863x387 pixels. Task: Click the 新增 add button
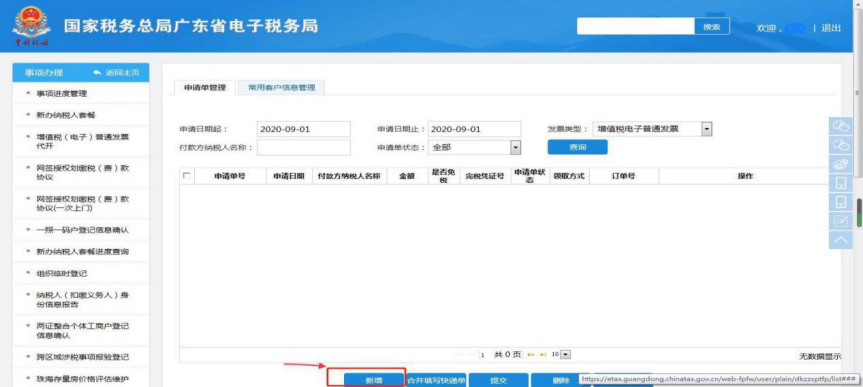374,380
